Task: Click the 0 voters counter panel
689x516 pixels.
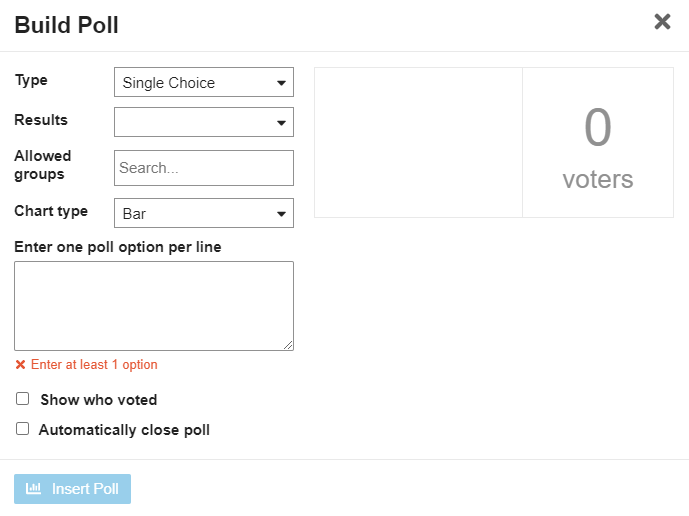Action: pyautogui.click(x=598, y=142)
